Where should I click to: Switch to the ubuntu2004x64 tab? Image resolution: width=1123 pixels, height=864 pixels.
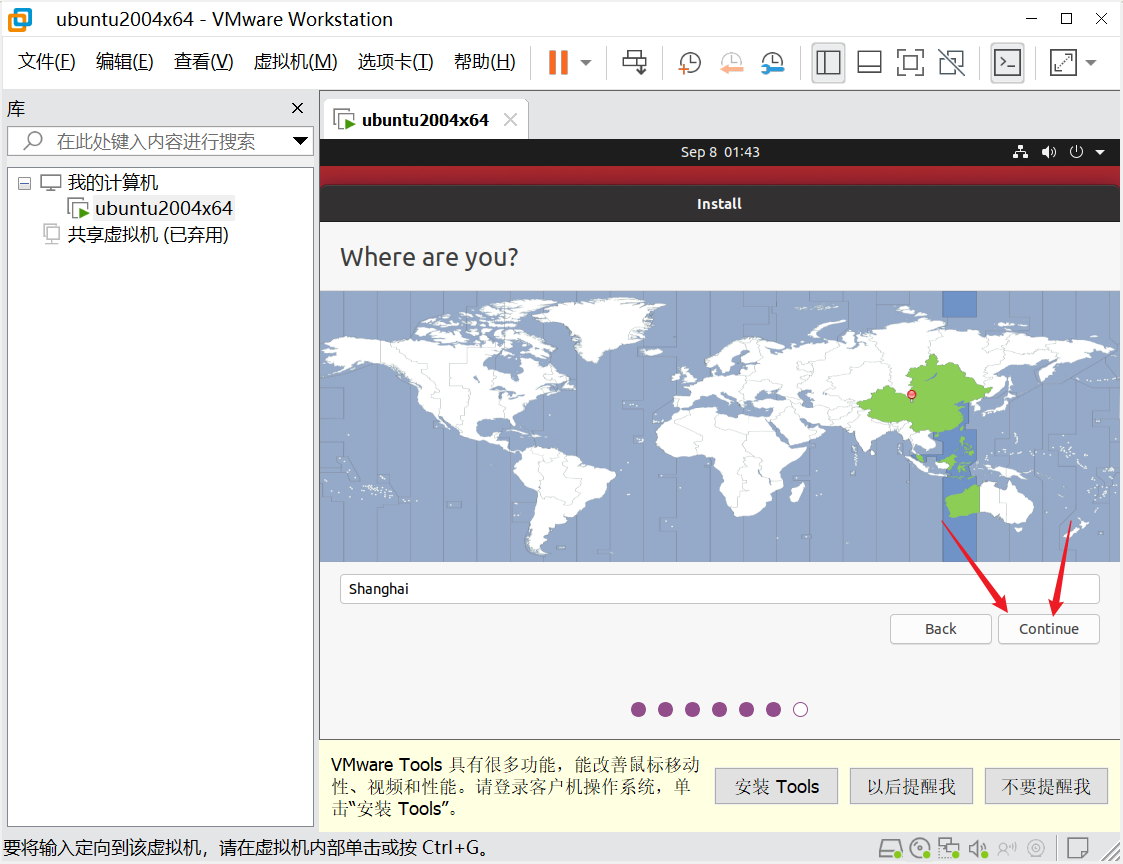click(x=425, y=120)
